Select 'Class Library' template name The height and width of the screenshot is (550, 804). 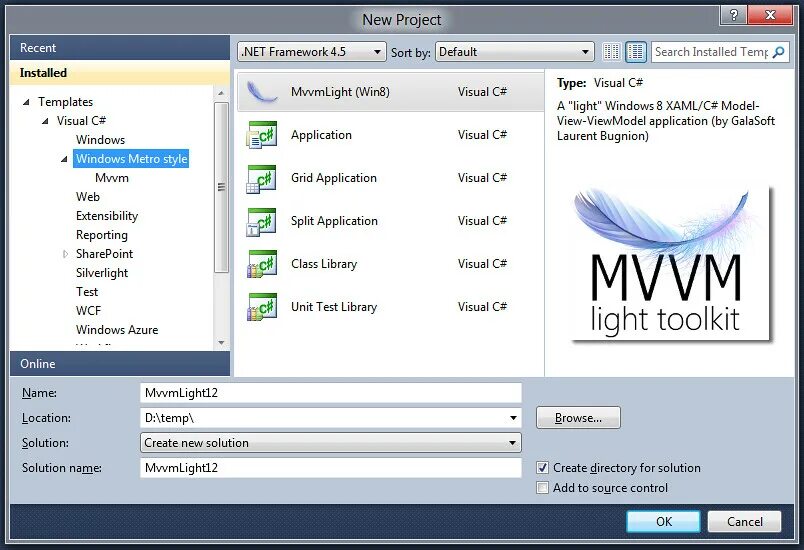(324, 264)
